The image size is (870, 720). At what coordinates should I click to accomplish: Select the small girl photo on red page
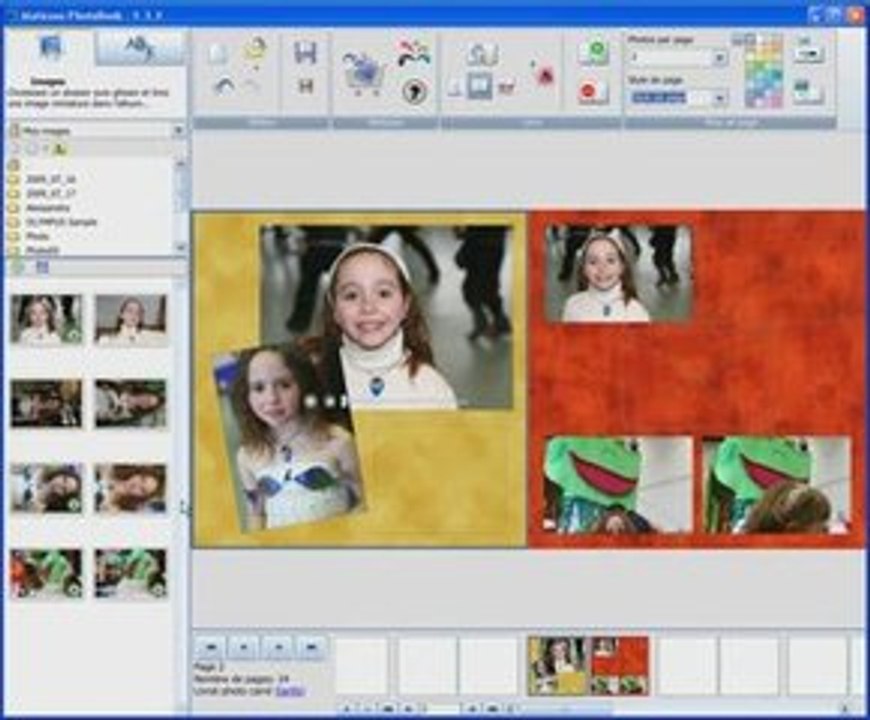618,273
